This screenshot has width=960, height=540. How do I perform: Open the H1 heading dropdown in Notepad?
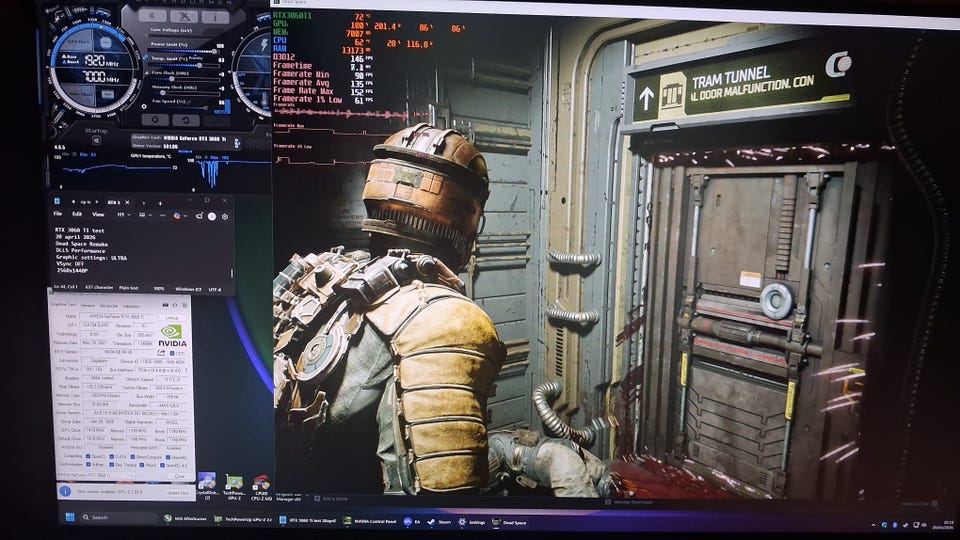click(x=123, y=215)
